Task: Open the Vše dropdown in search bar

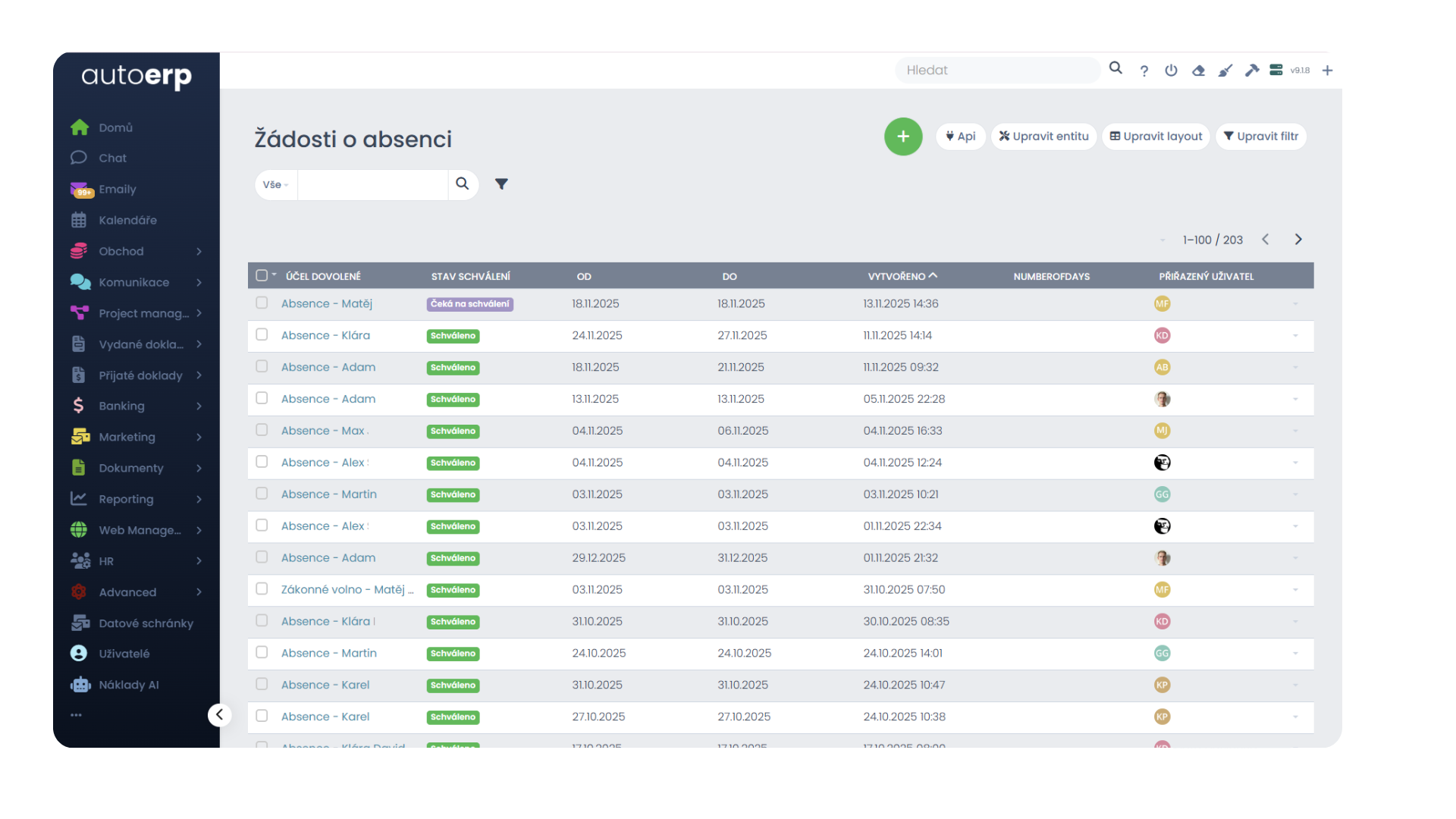Action: tap(276, 185)
